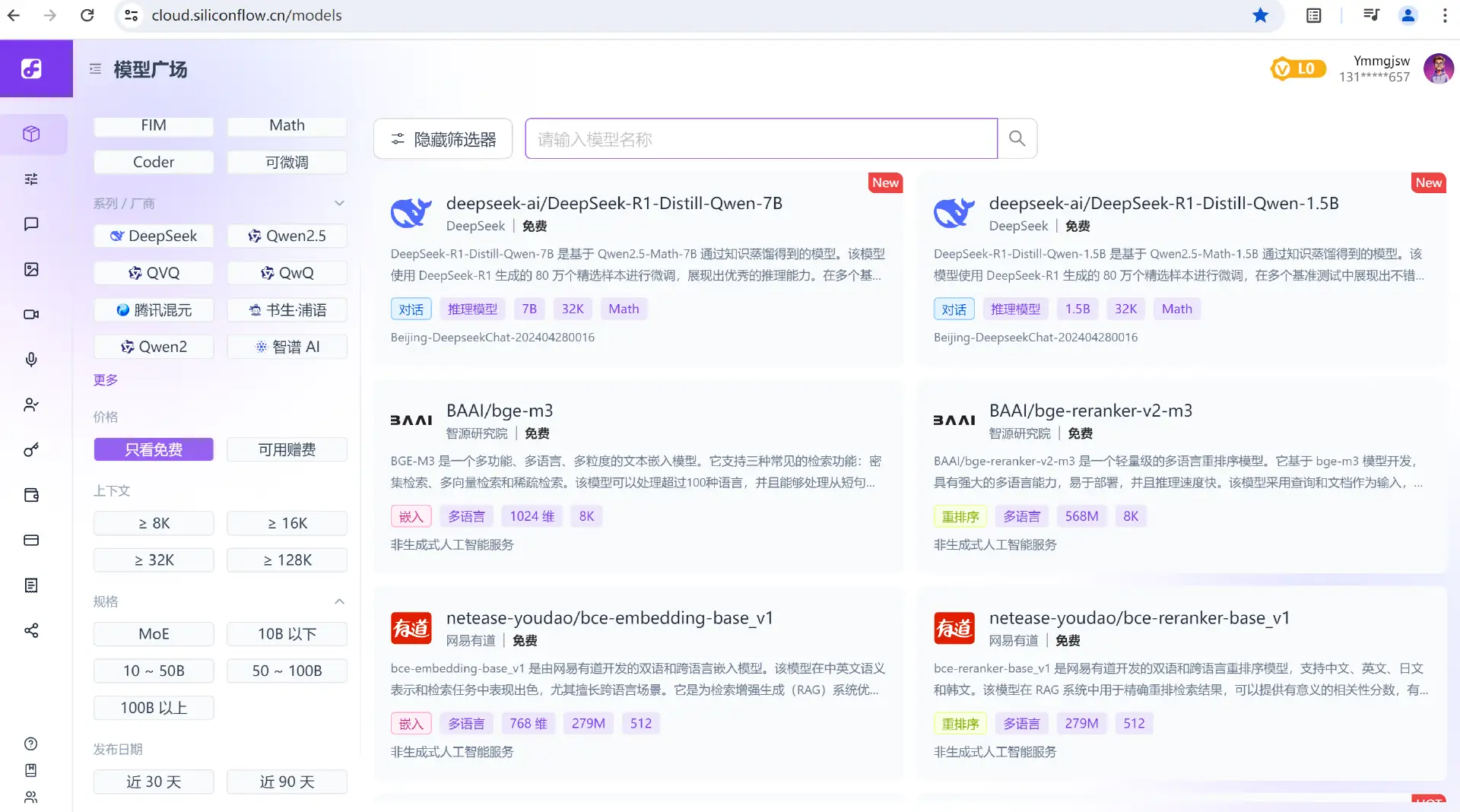
Task: Open the browser reading list icon
Action: tap(1314, 15)
